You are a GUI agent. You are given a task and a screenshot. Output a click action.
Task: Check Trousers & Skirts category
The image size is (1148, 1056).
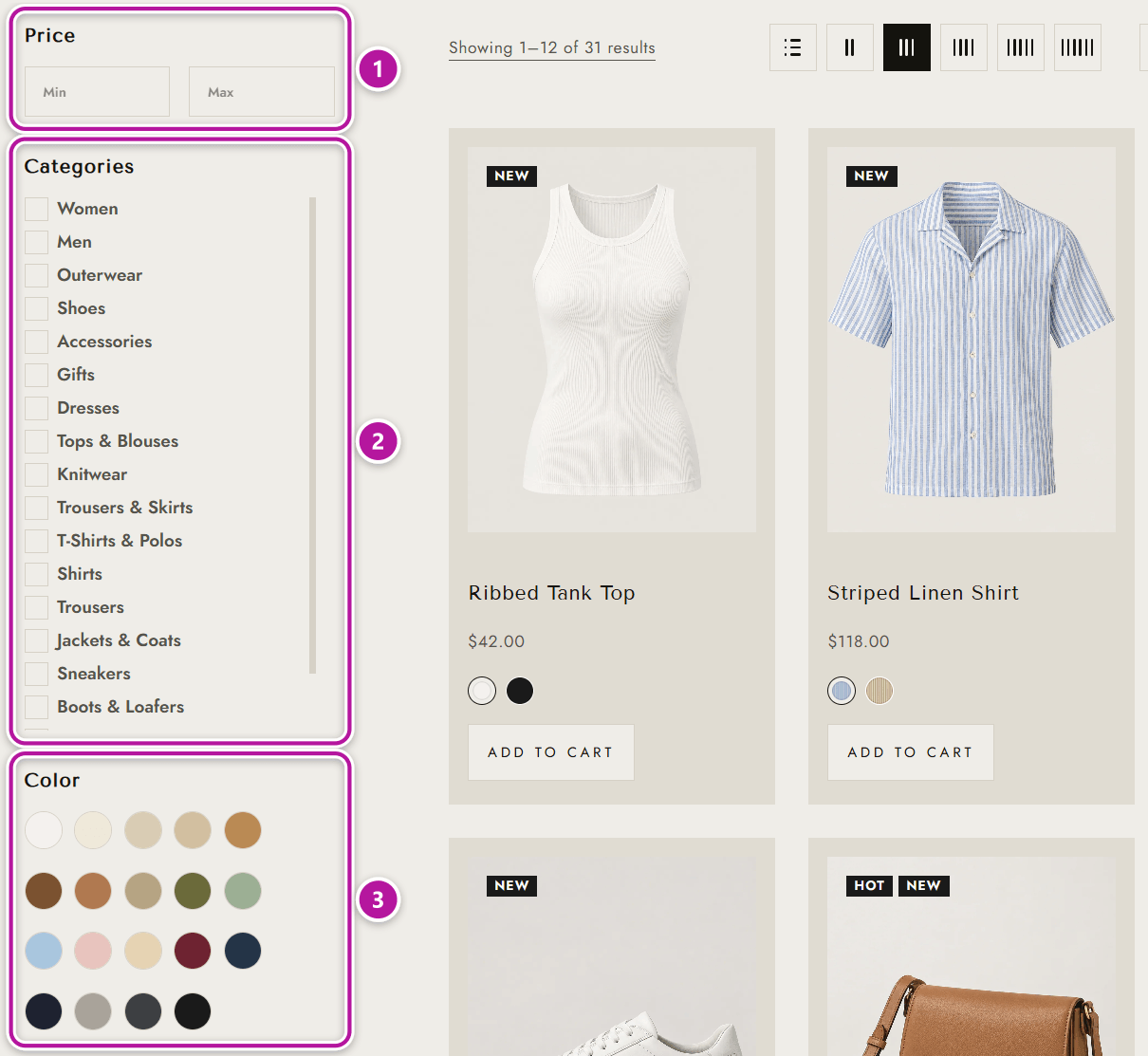coord(36,508)
